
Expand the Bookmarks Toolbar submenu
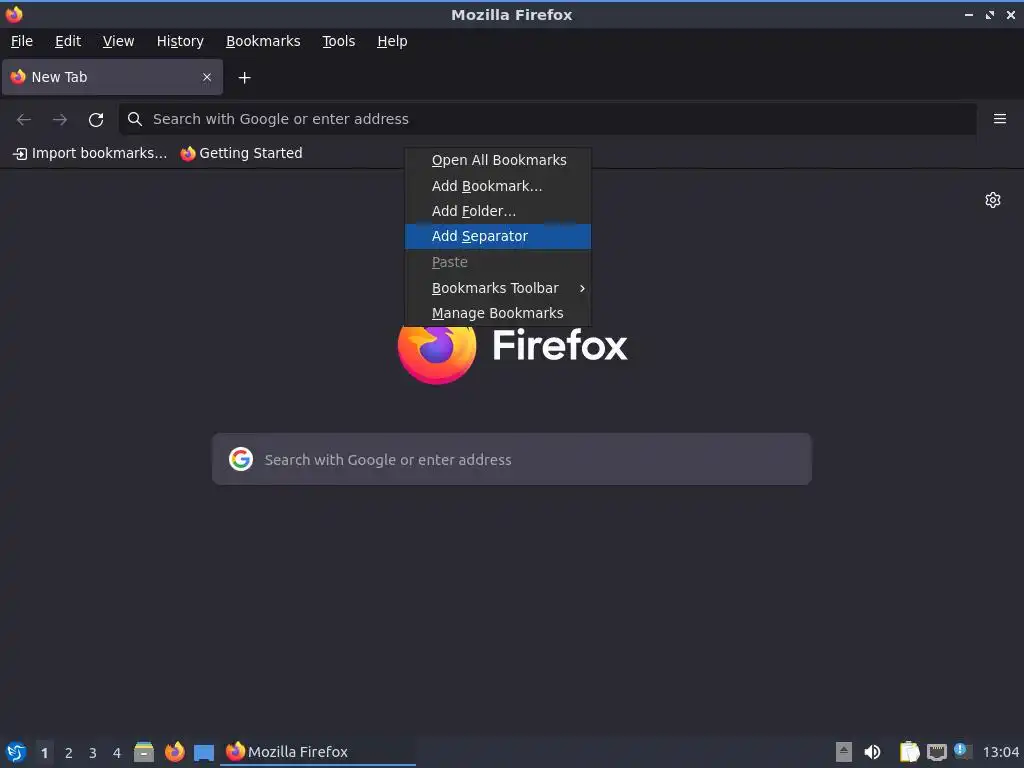point(498,288)
